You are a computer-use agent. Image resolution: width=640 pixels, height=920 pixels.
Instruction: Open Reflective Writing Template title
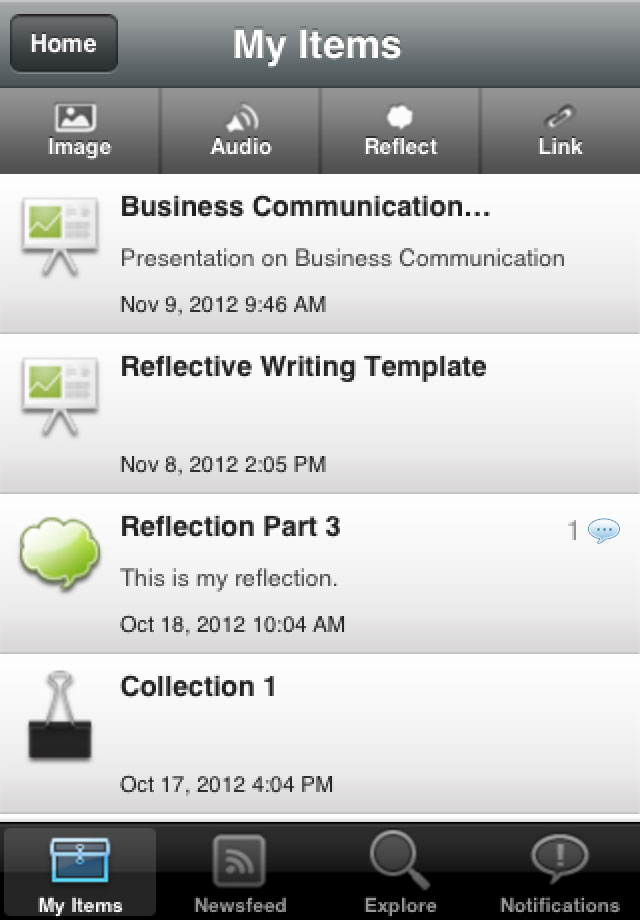[303, 367]
